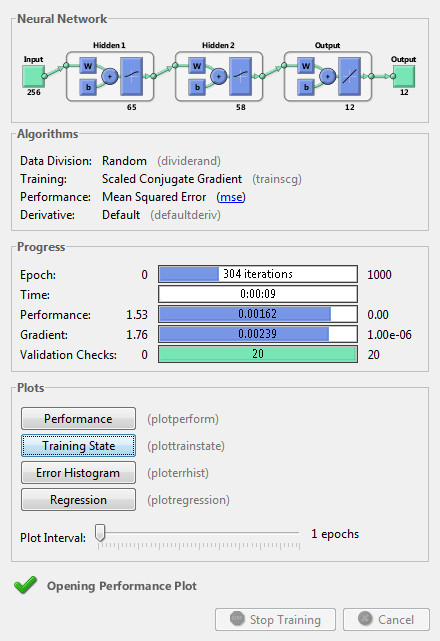
Task: Click the Validation Checks progress bar
Action: coord(258,354)
